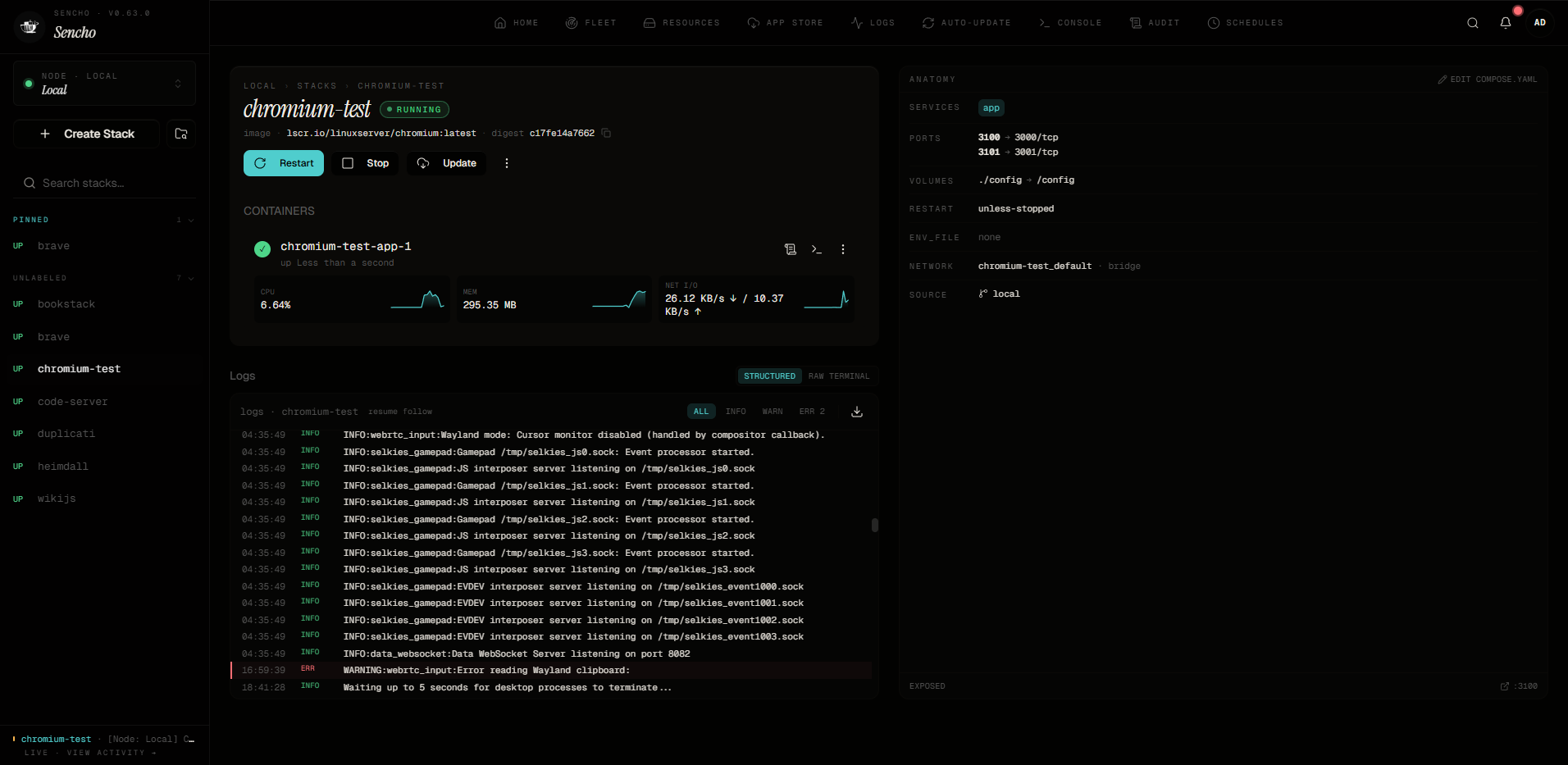Filter logs by WARN level
The image size is (1568, 765).
coord(773,412)
